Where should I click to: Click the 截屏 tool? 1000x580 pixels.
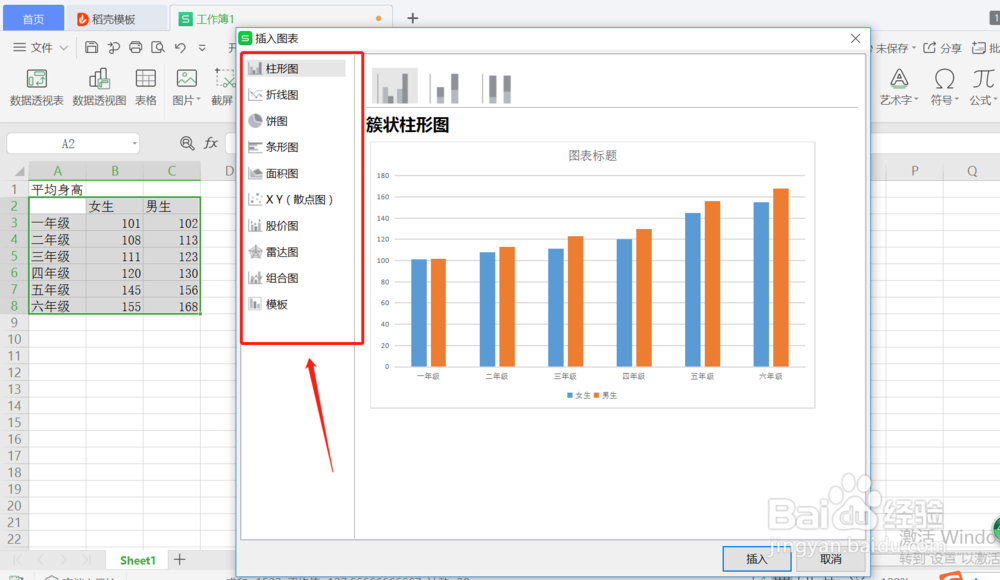pos(223,87)
